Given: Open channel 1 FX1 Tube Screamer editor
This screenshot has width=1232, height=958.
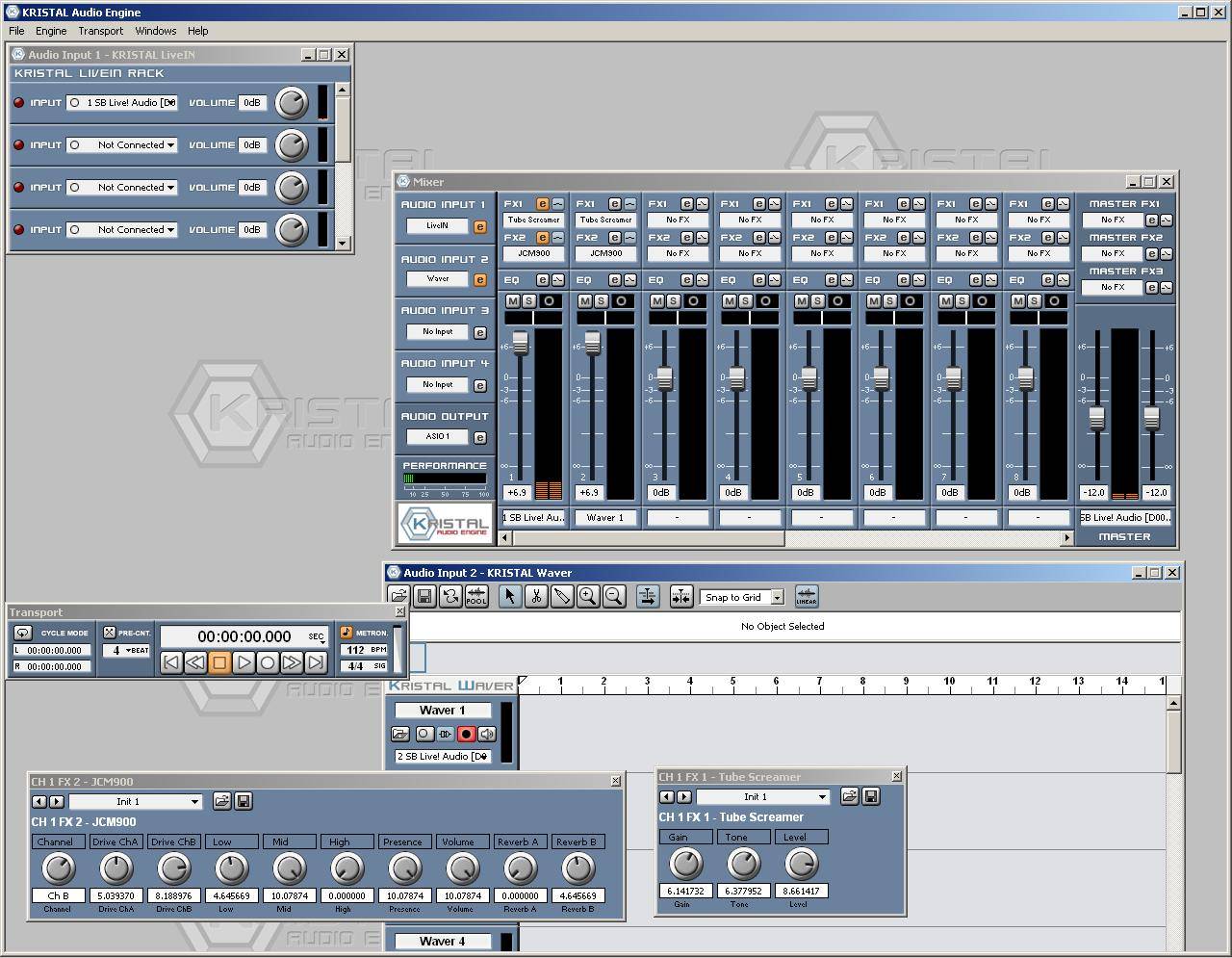Looking at the screenshot, I should pos(542,204).
